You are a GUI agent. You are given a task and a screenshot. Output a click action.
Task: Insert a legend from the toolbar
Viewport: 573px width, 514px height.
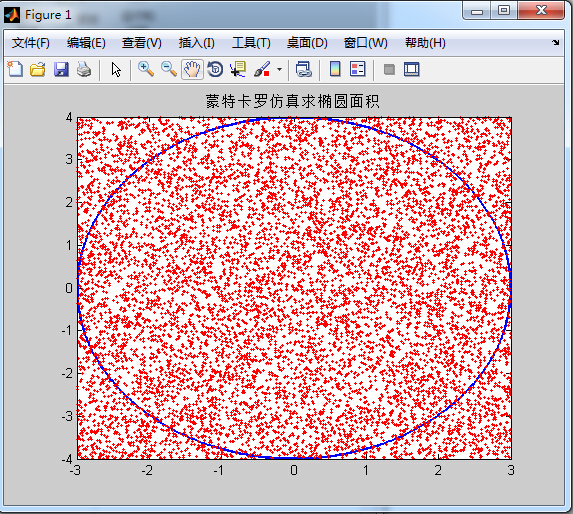[357, 69]
